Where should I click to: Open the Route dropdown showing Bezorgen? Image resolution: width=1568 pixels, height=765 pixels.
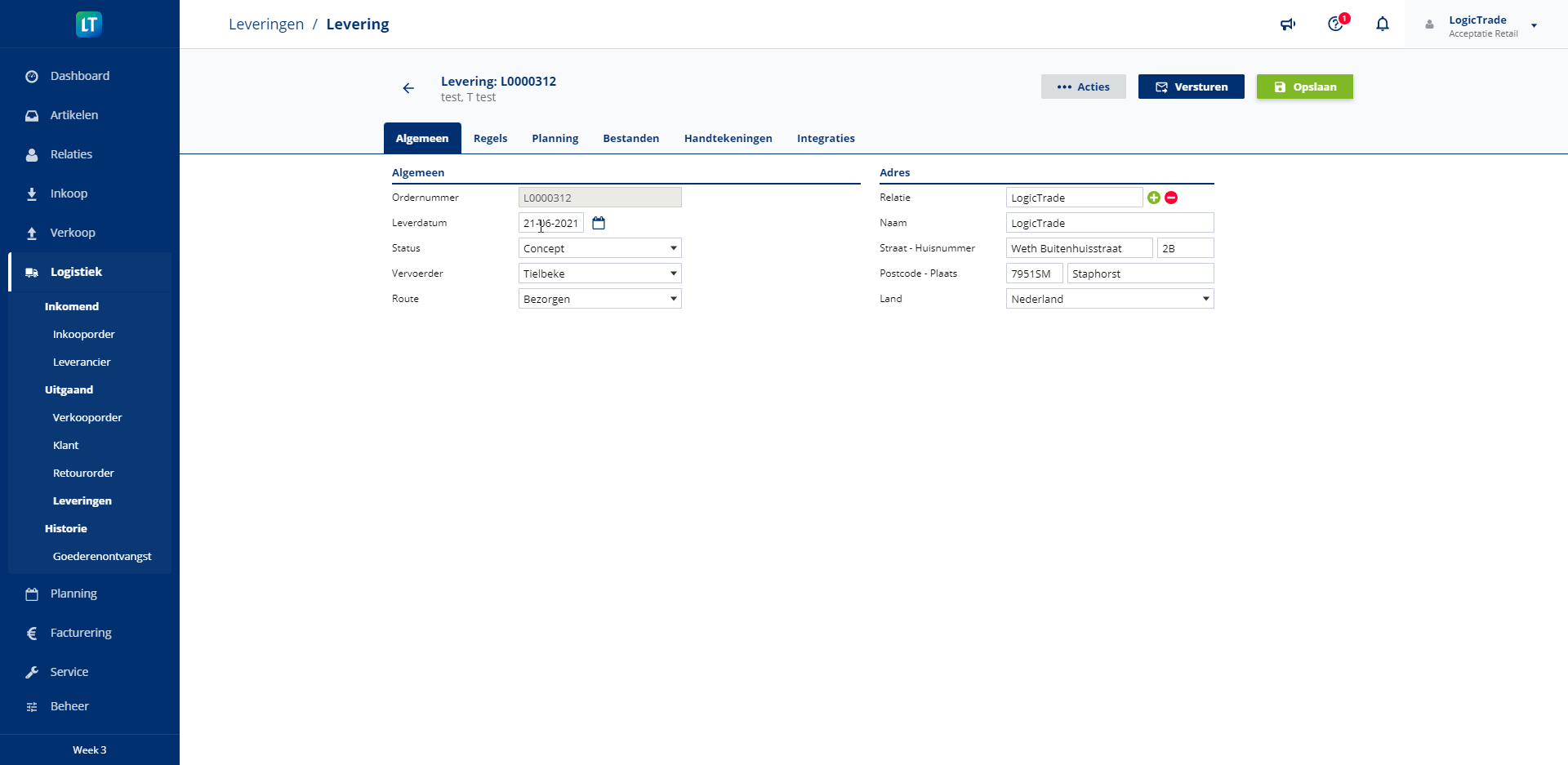pyautogui.click(x=599, y=299)
